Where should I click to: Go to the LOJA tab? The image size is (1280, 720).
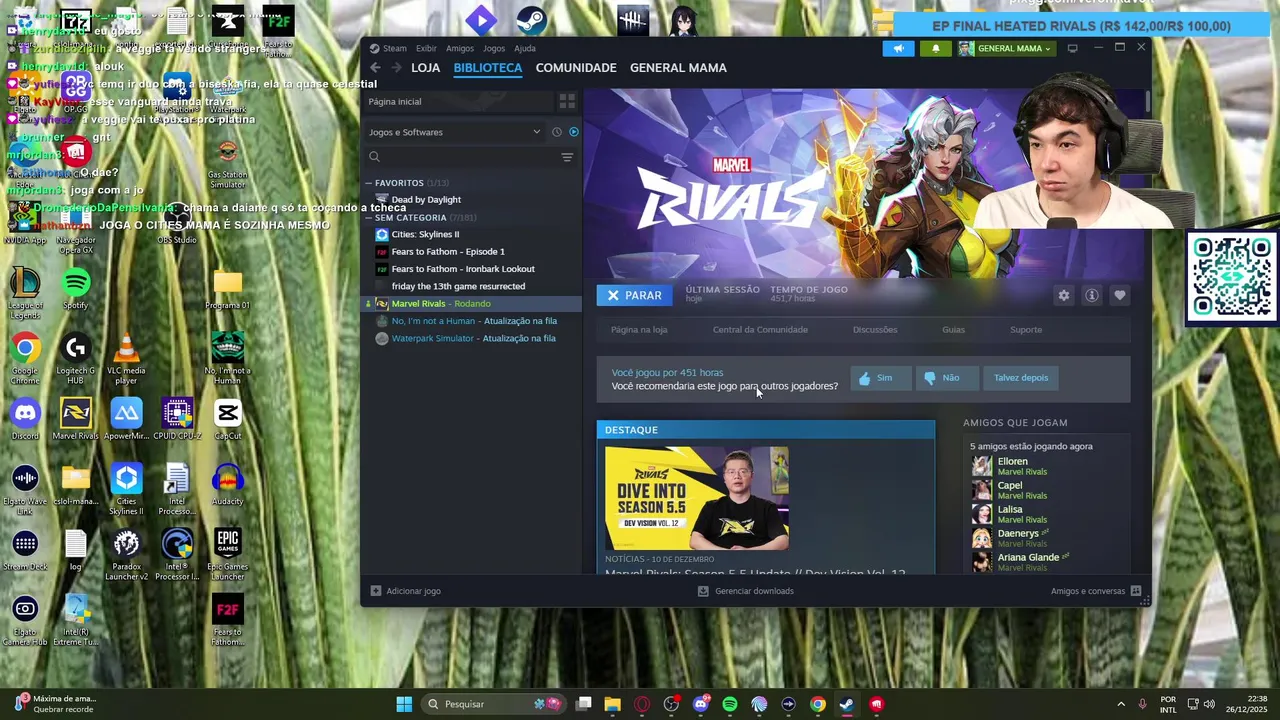(425, 68)
